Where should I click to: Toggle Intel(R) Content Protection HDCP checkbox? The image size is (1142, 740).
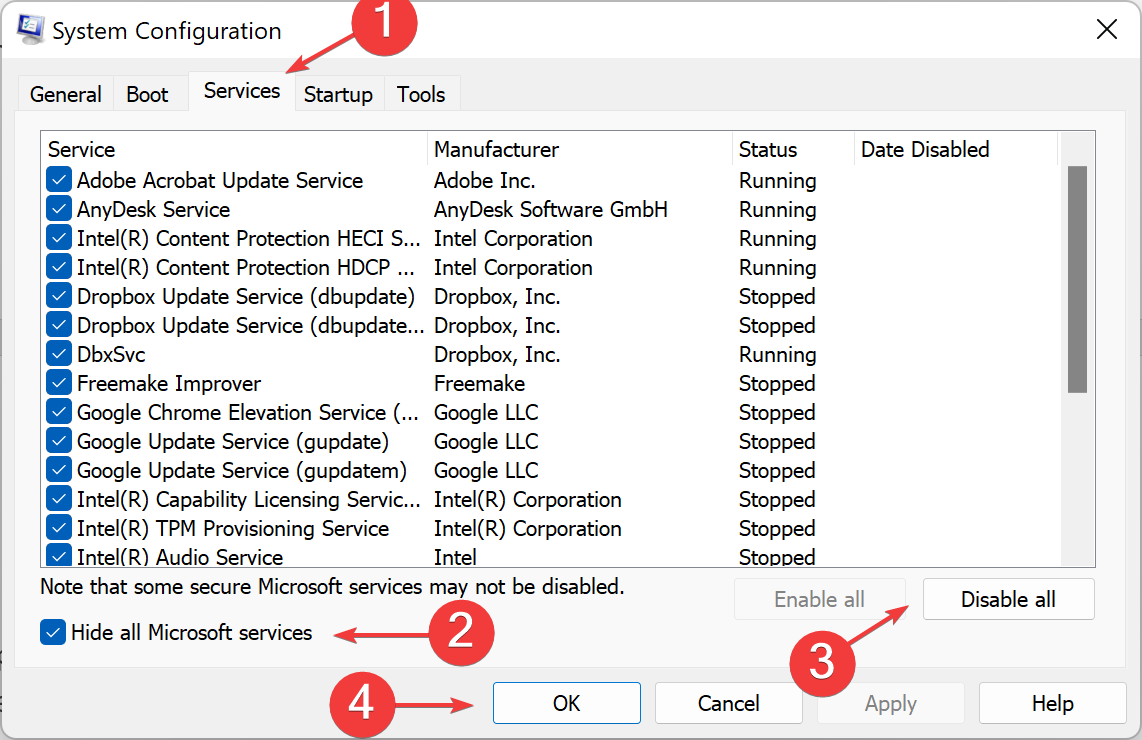[58, 267]
